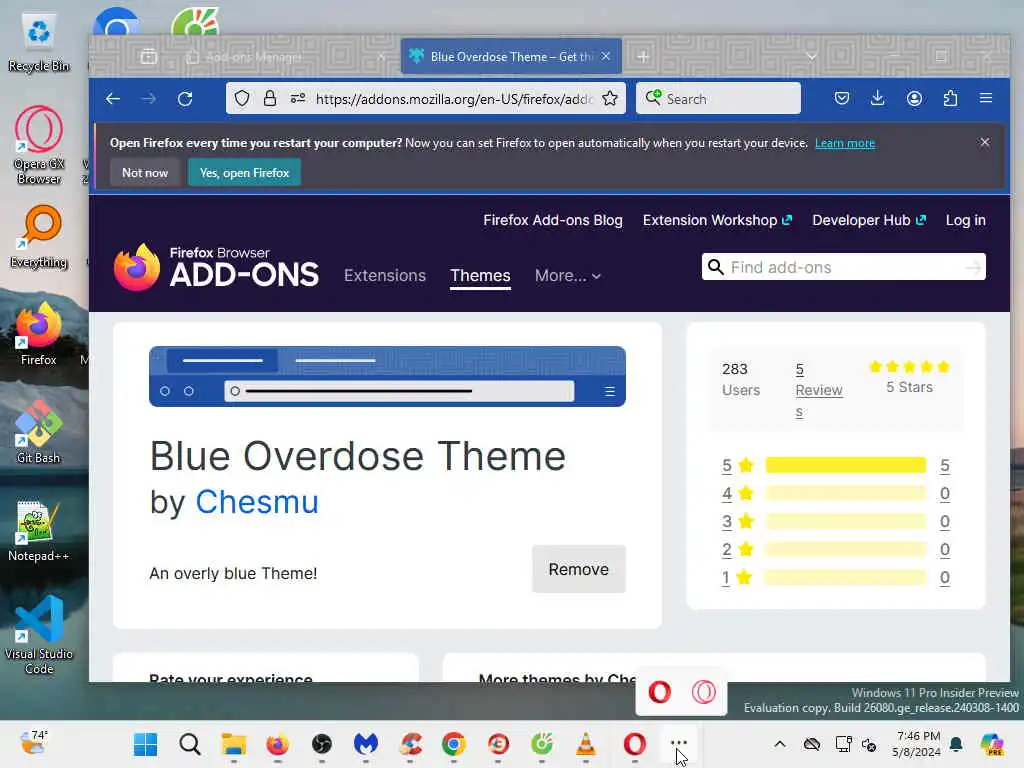Select the Blue Overdose Theme tab
This screenshot has width=1024, height=768.
[x=511, y=57]
